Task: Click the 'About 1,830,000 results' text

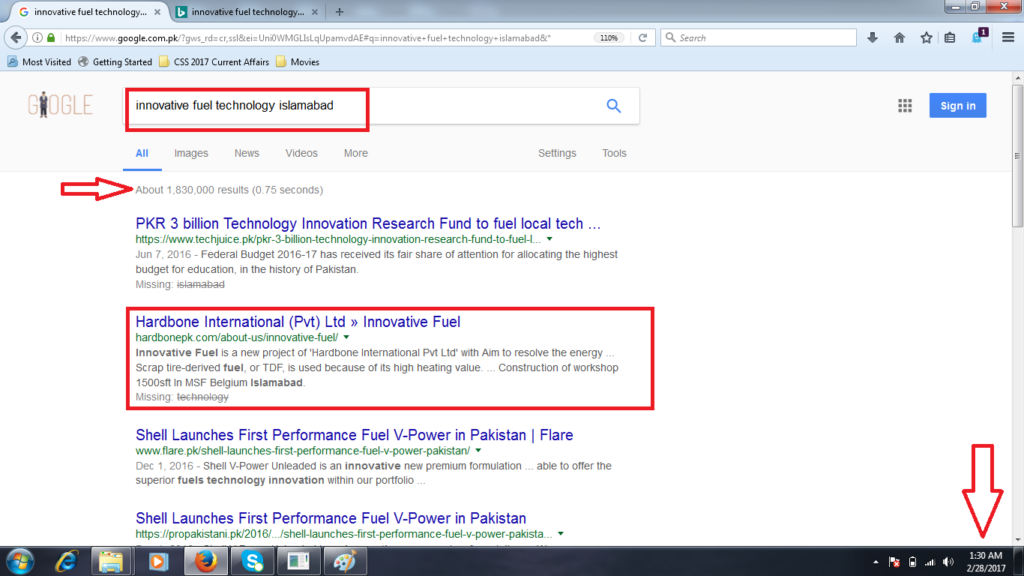Action: (x=229, y=190)
